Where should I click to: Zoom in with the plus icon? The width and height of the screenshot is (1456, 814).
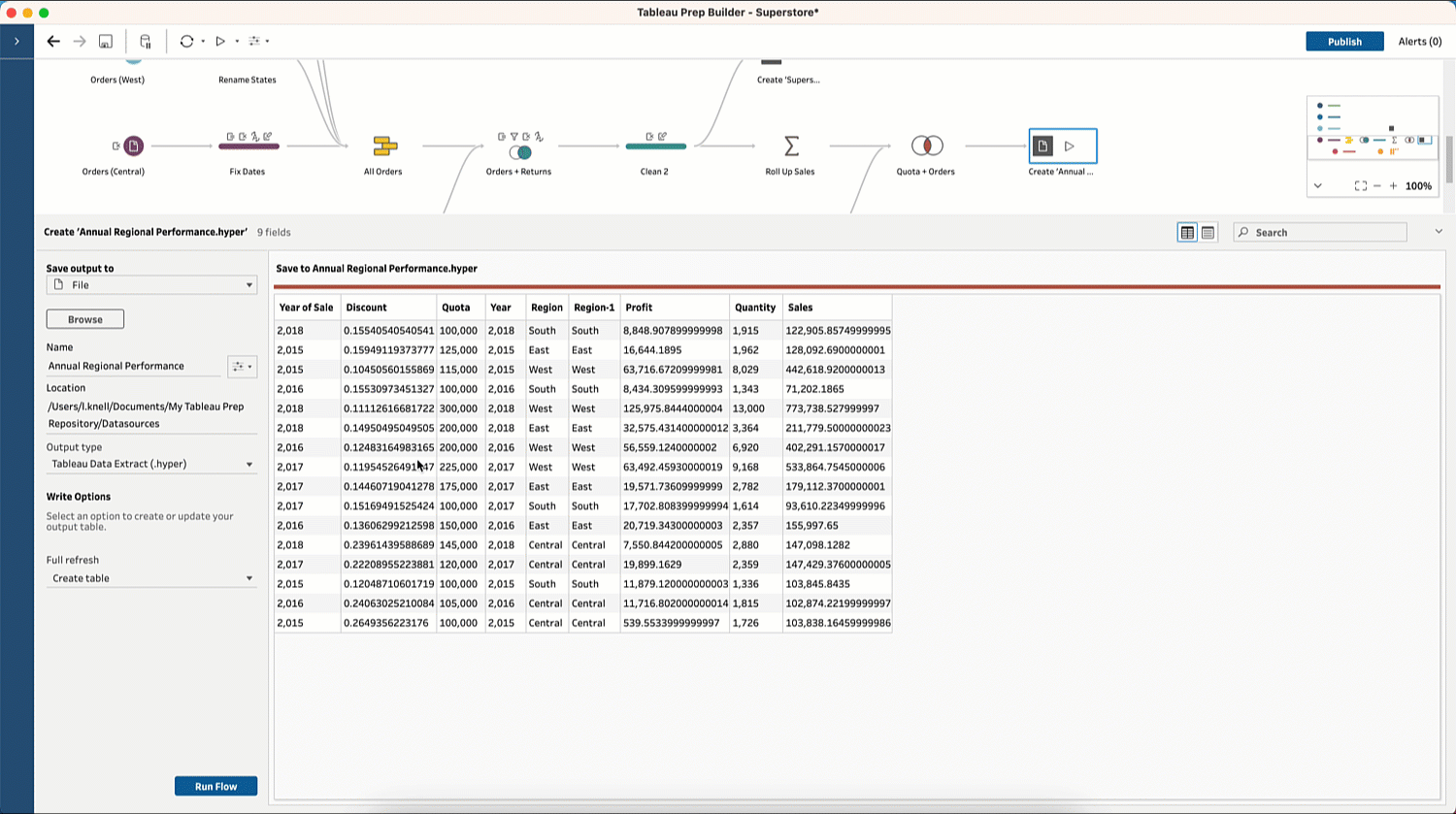(x=1394, y=185)
